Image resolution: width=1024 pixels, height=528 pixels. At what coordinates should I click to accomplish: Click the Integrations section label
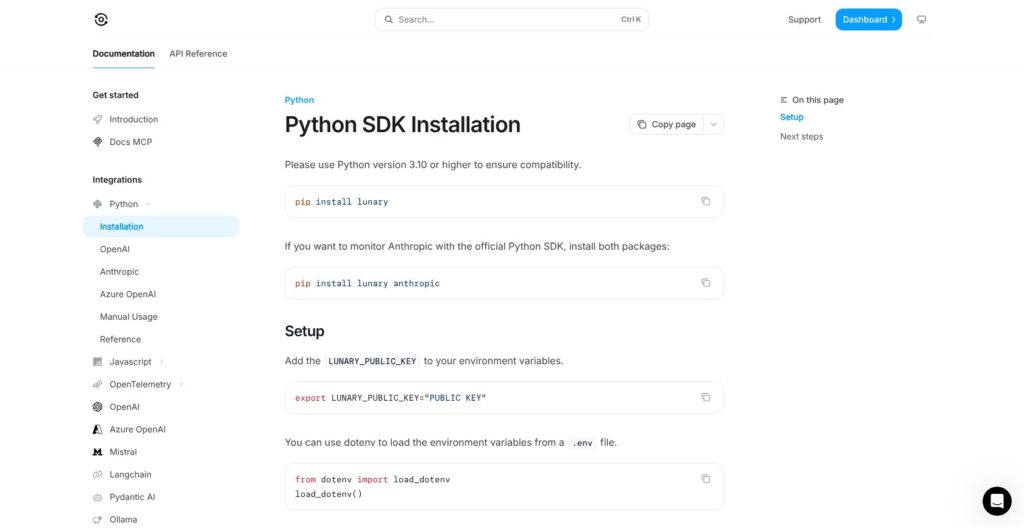click(117, 180)
